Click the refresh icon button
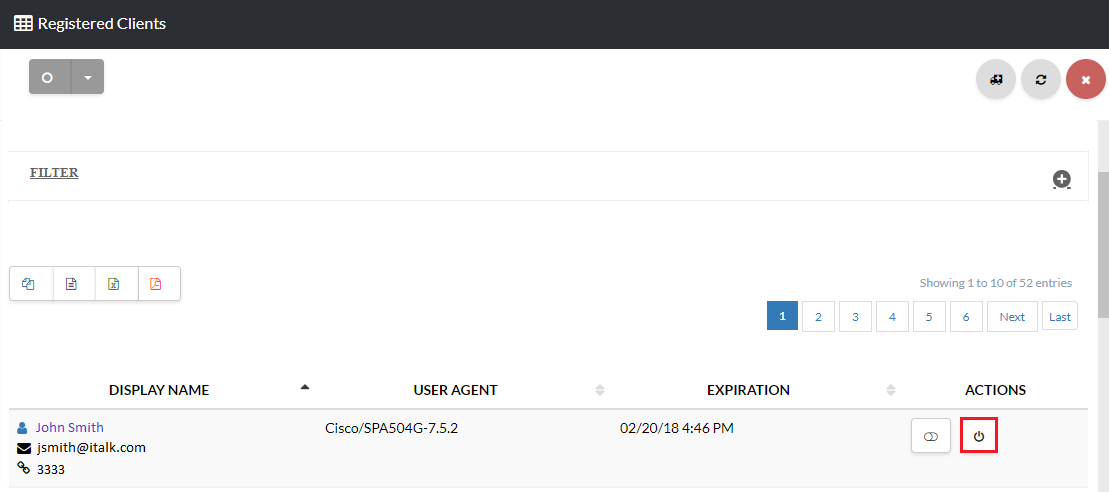This screenshot has width=1109, height=492. pos(1041,79)
